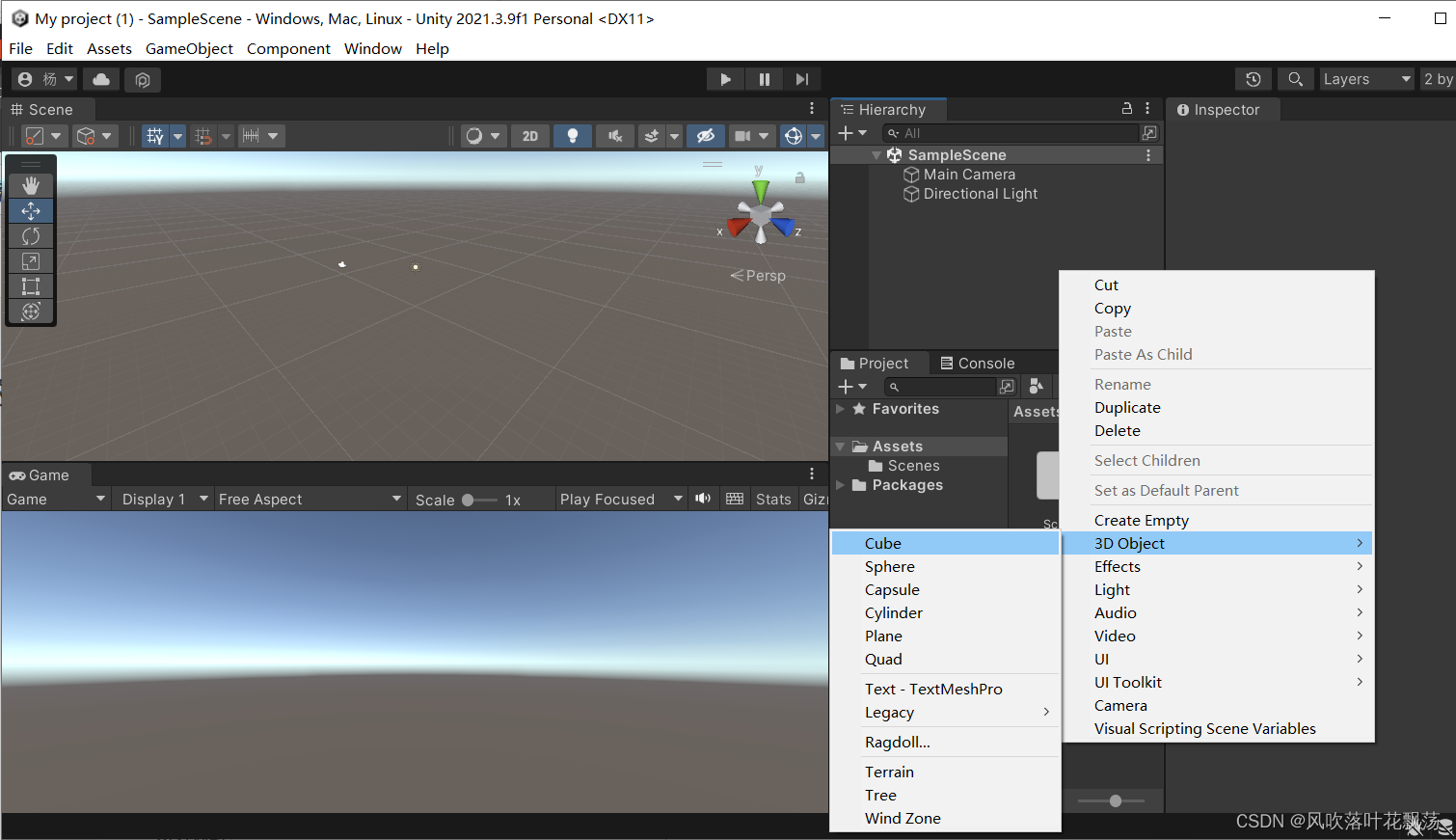The height and width of the screenshot is (840, 1456).
Task: Select Main Camera in Hierarchy
Action: click(969, 175)
